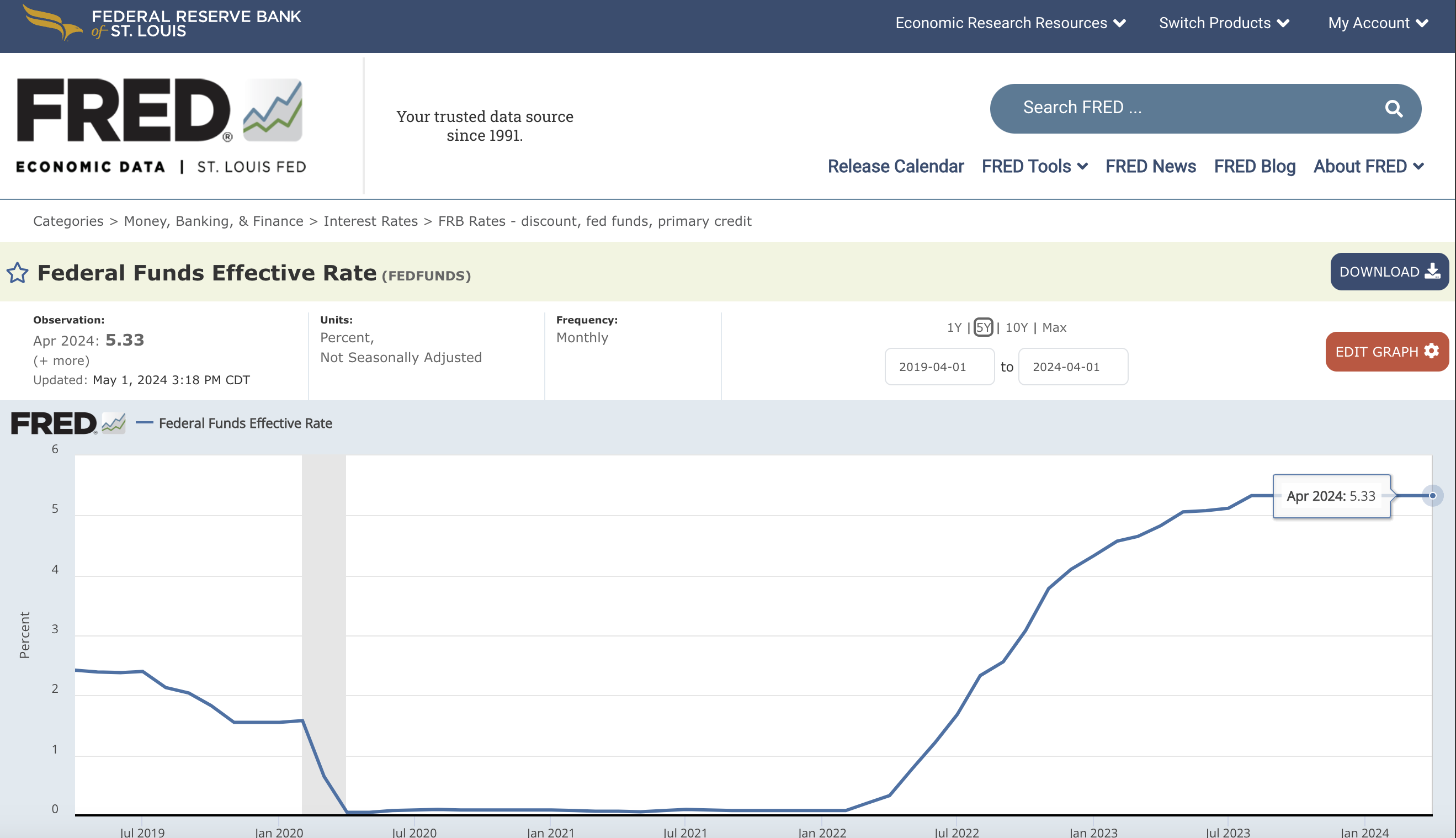The height and width of the screenshot is (838, 1456).
Task: Click the DOWNLOAD button
Action: click(1389, 272)
